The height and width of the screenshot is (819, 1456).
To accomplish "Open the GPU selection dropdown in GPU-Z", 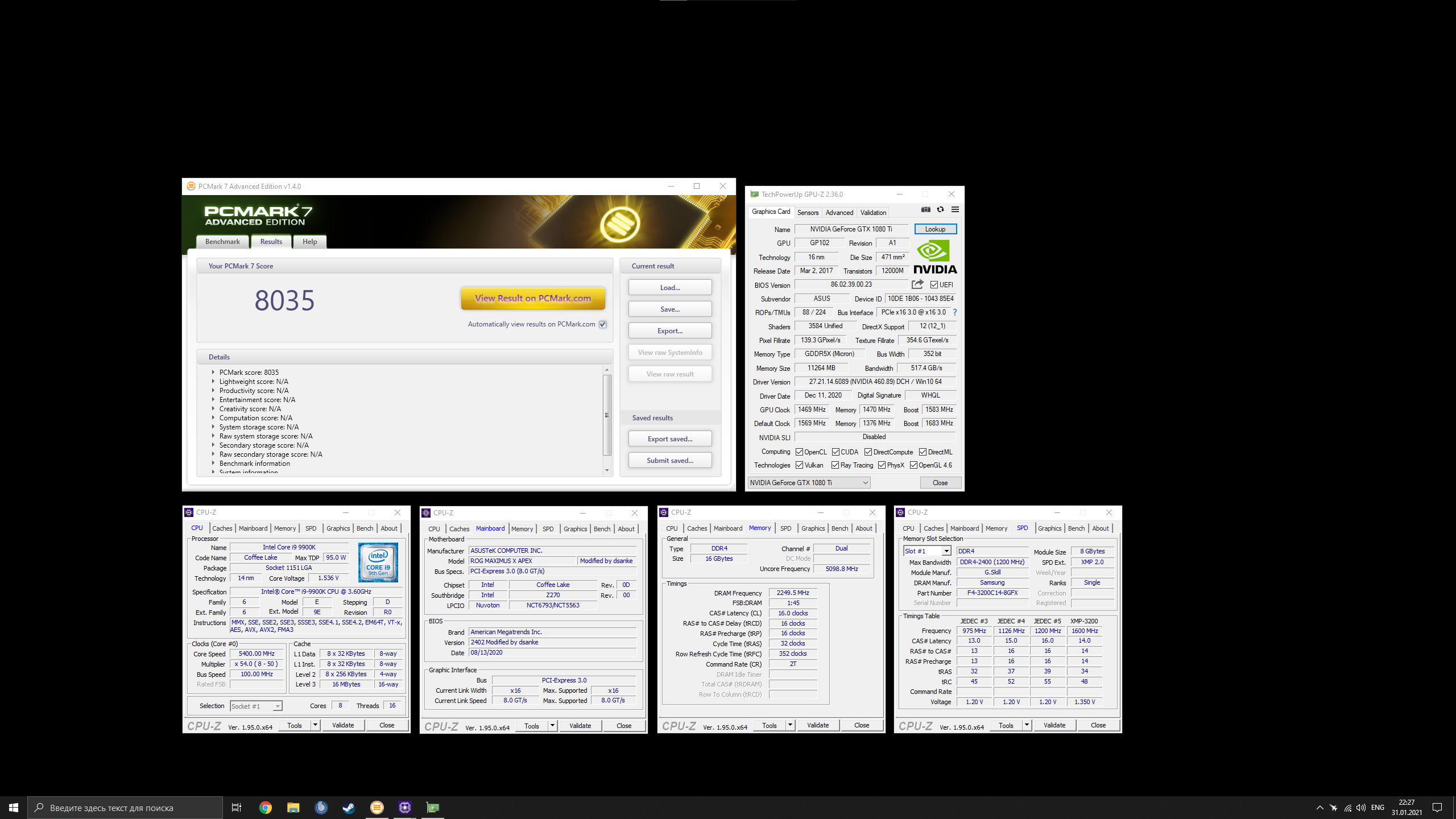I will (x=809, y=482).
